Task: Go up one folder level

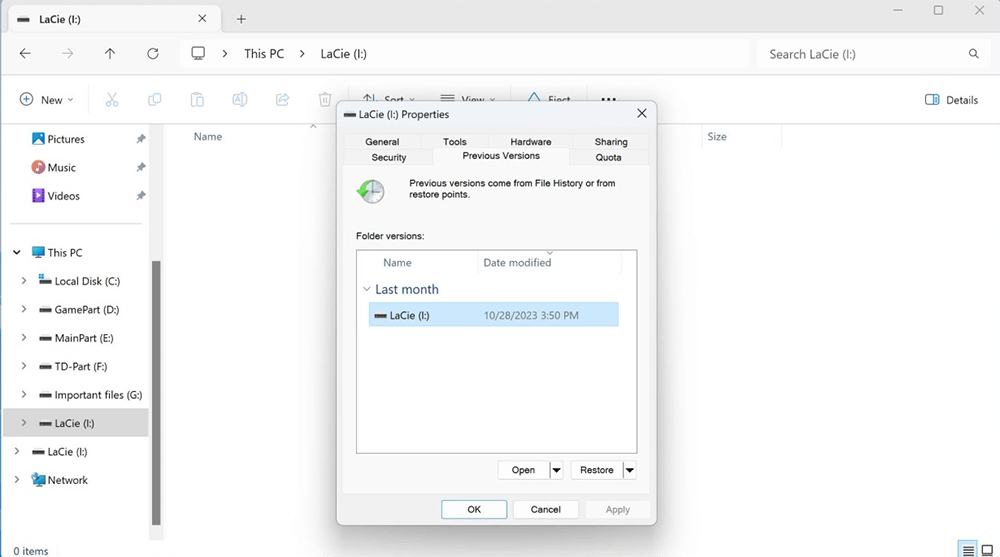Action: point(110,54)
